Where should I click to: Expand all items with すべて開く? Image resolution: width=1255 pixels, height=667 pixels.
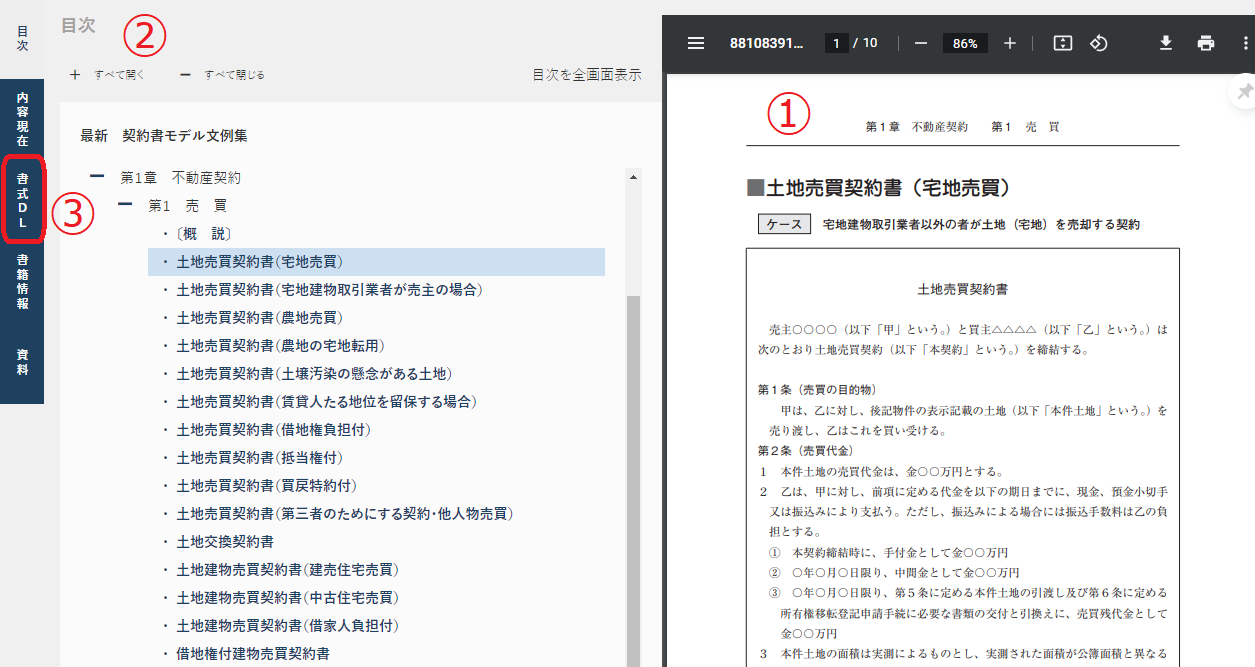108,75
